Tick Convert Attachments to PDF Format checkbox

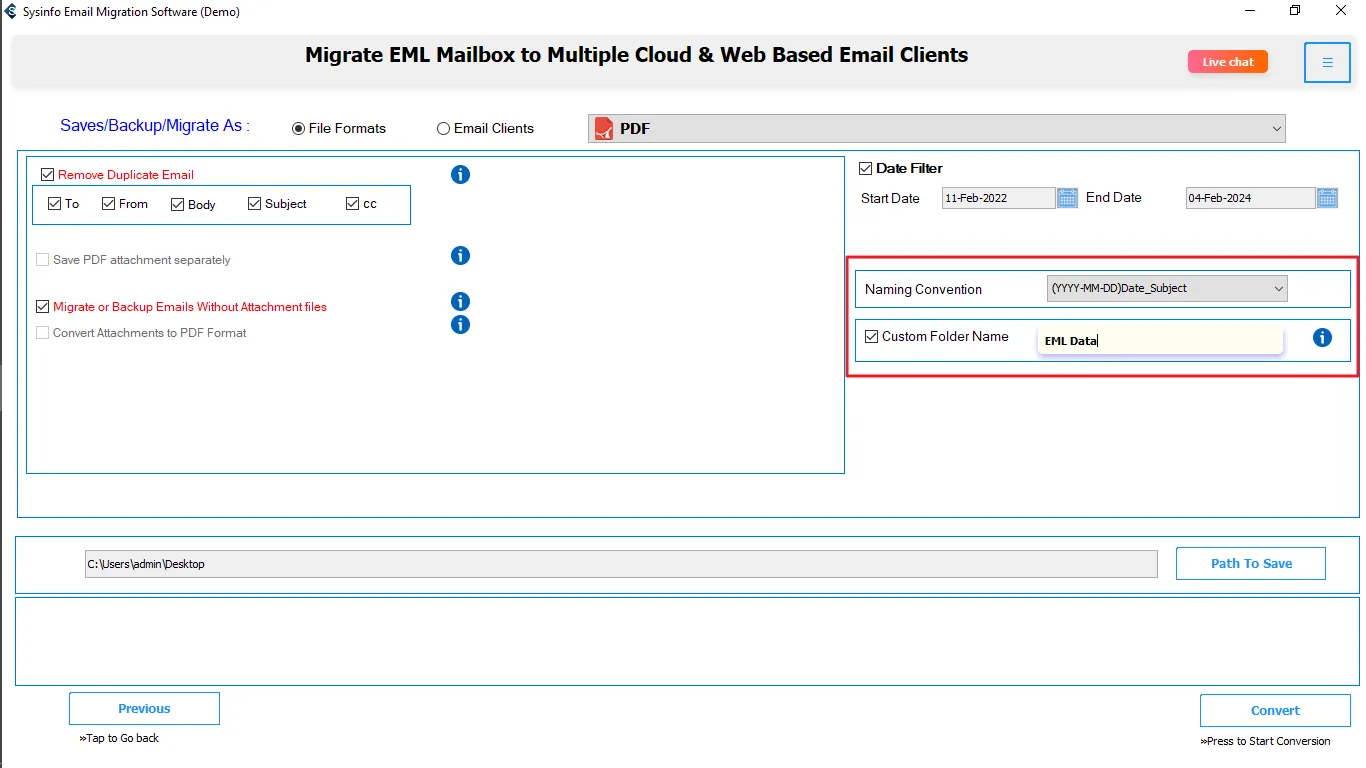tap(42, 333)
